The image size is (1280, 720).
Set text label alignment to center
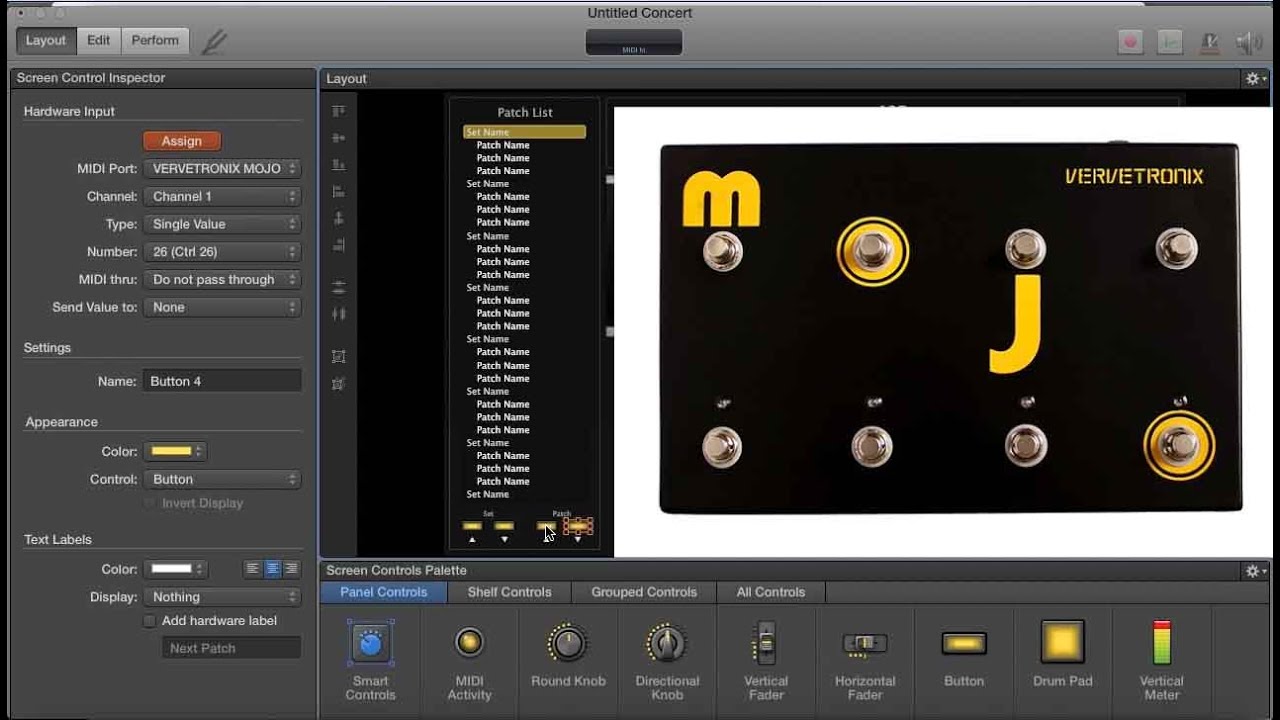point(272,569)
